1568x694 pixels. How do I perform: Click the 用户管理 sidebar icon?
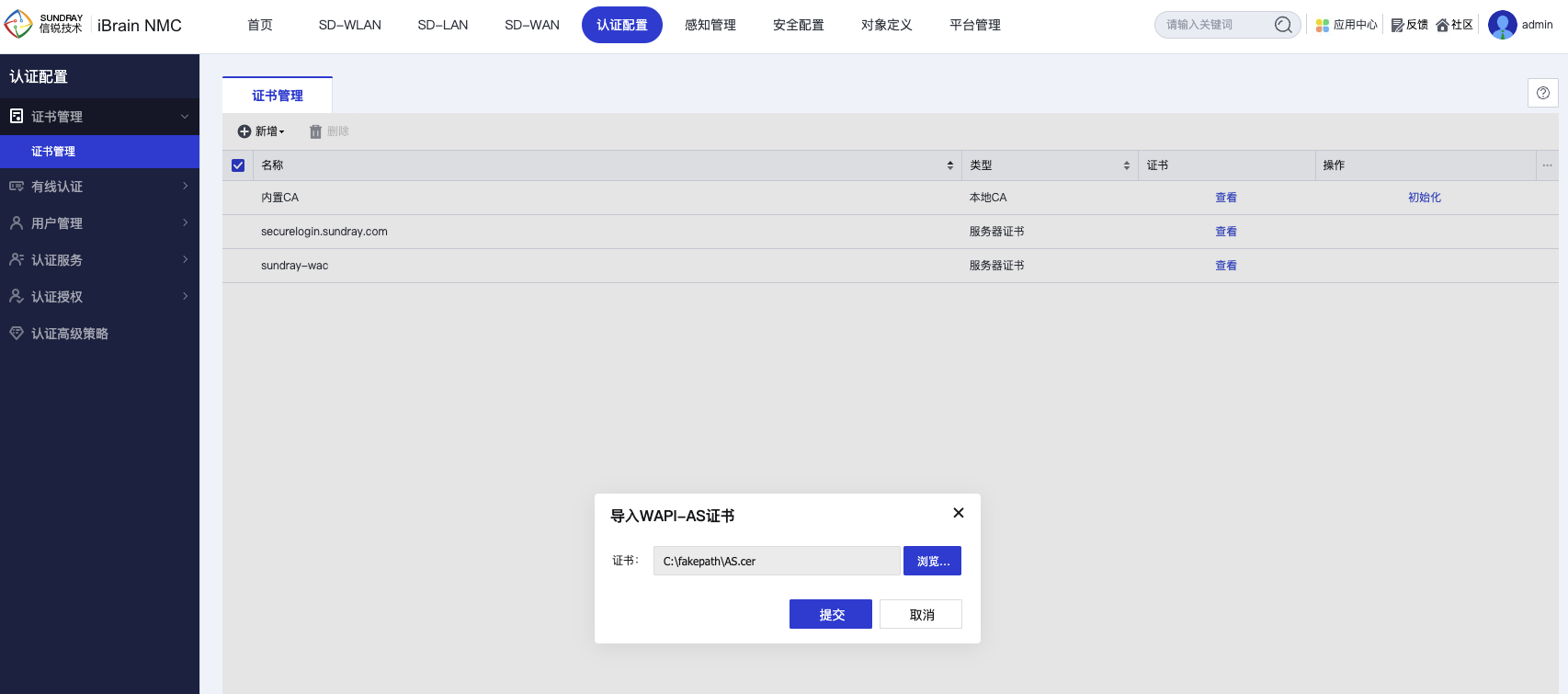pos(17,222)
